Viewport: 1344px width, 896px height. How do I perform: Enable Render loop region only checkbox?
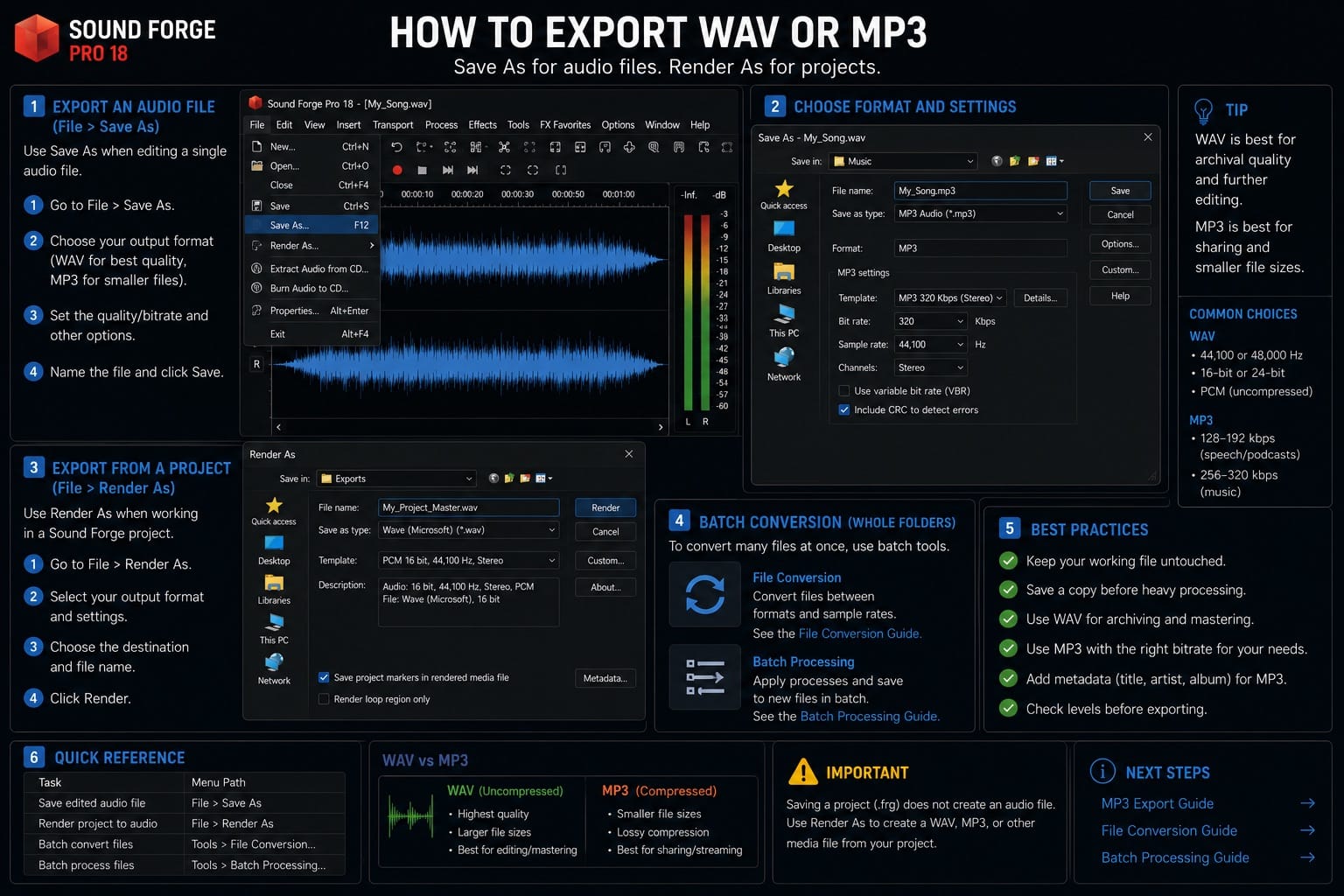[324, 699]
